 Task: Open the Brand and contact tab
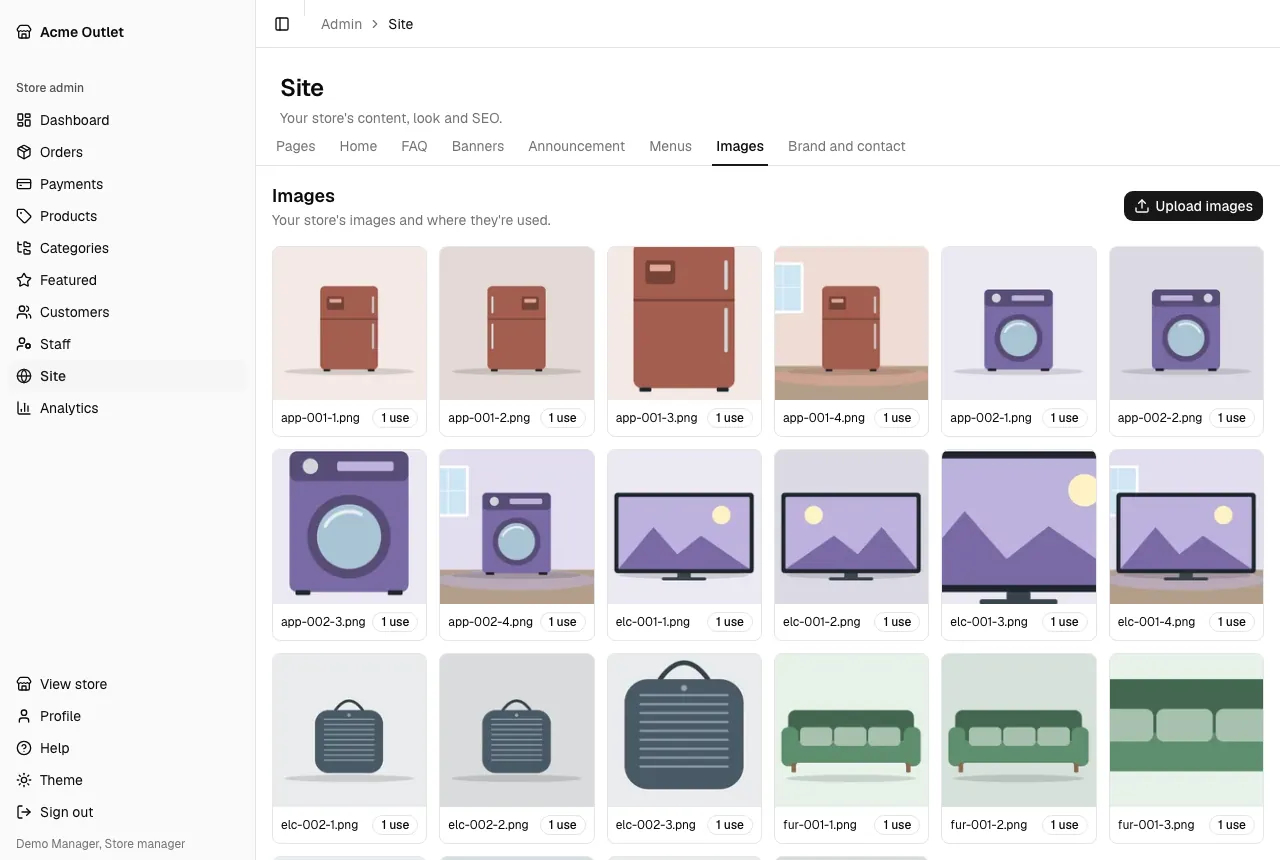pos(847,146)
